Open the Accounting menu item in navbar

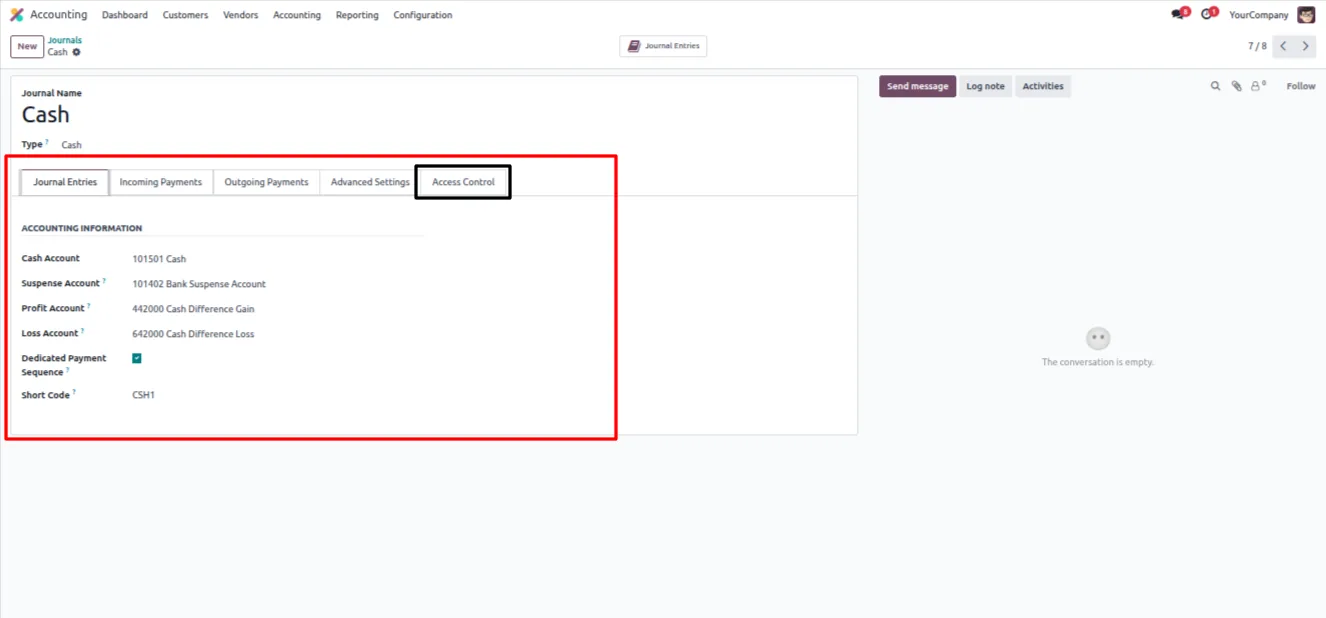click(x=297, y=15)
